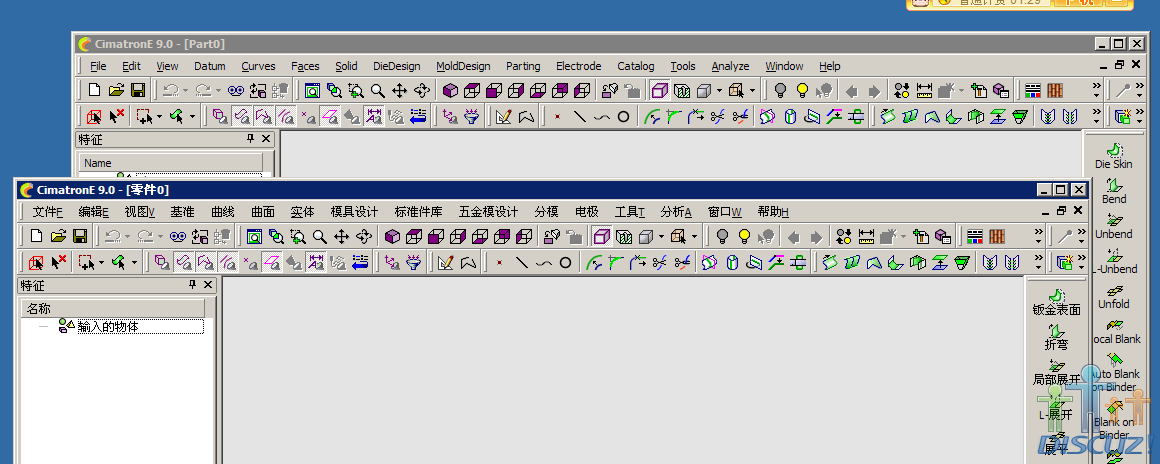Open the 文件 menu

coord(48,212)
